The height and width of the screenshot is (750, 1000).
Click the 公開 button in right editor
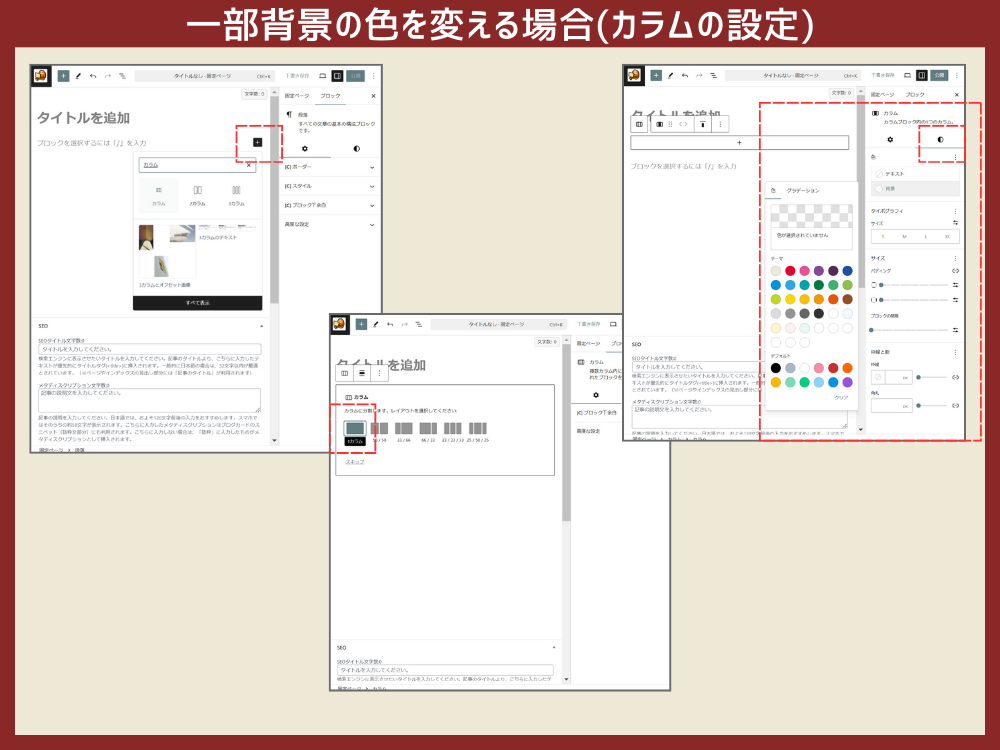(939, 75)
